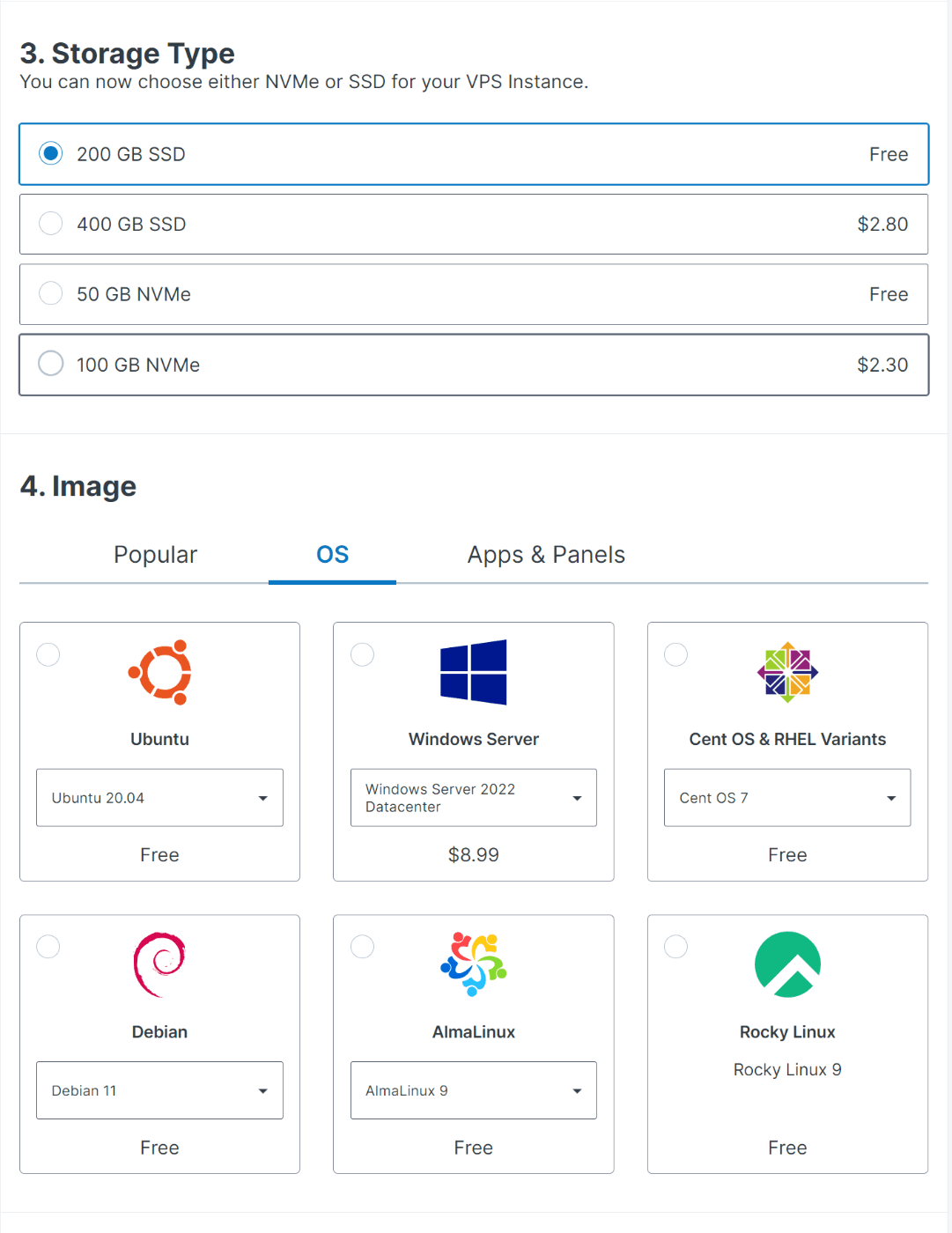Pick the Cent OS & RHEL radio button
Screen dimensions: 952x1233
pyautogui.click(x=675, y=654)
